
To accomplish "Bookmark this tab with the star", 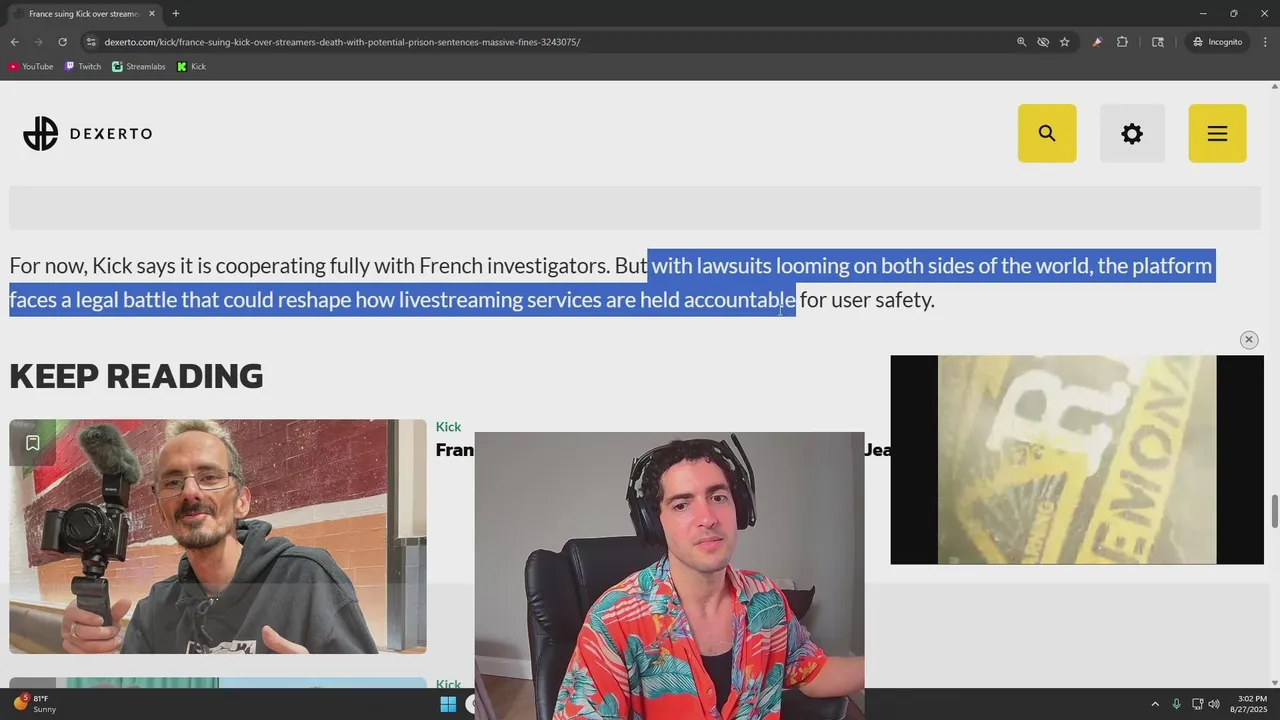I will click(x=1065, y=42).
